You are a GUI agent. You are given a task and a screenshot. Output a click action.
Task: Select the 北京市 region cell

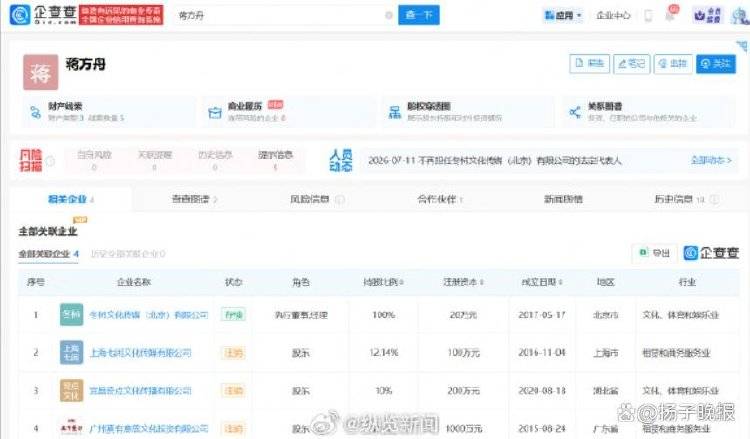[x=606, y=315]
